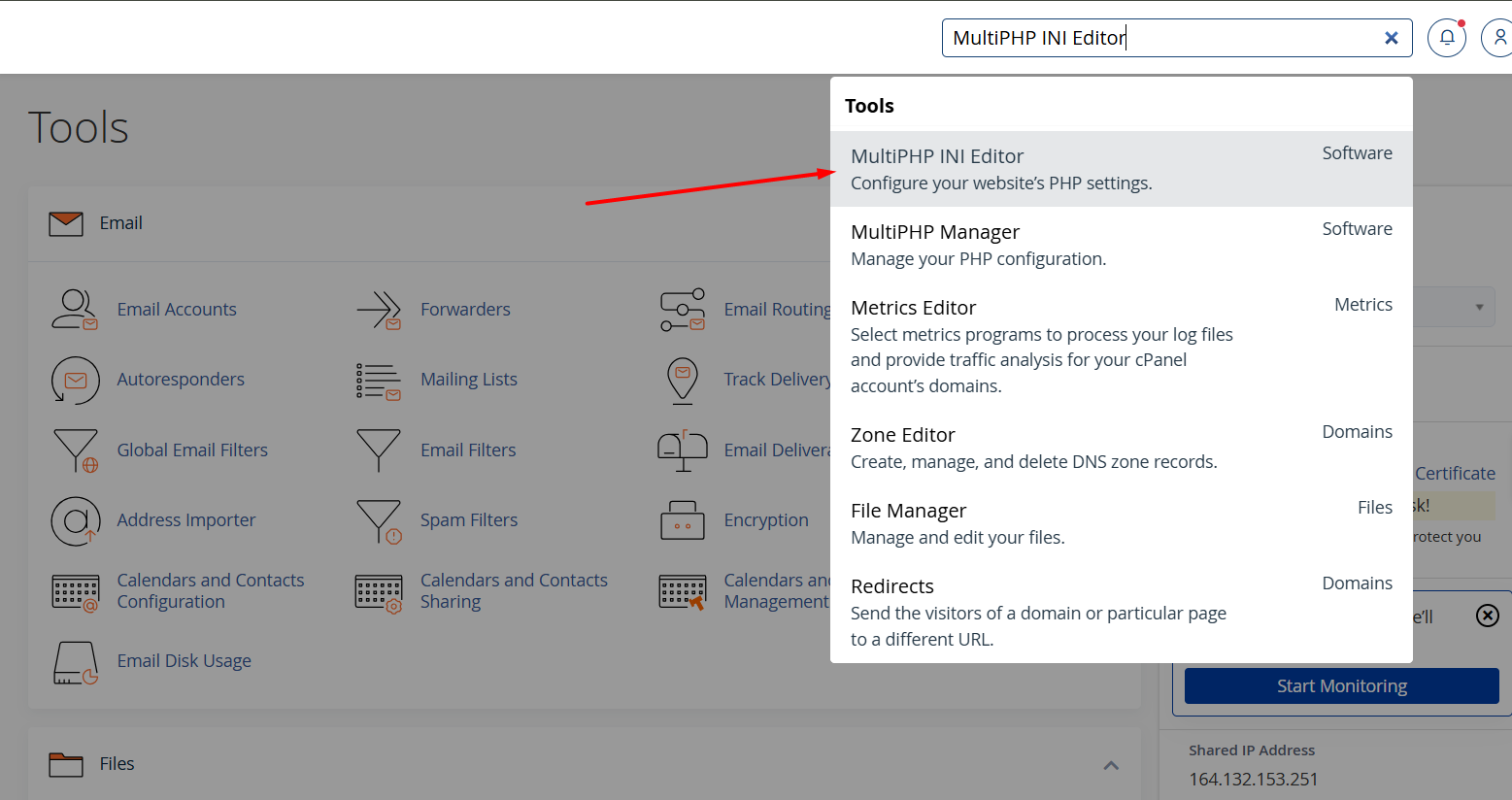Click the Mailing Lists icon
This screenshot has height=800, width=1512.
click(379, 381)
